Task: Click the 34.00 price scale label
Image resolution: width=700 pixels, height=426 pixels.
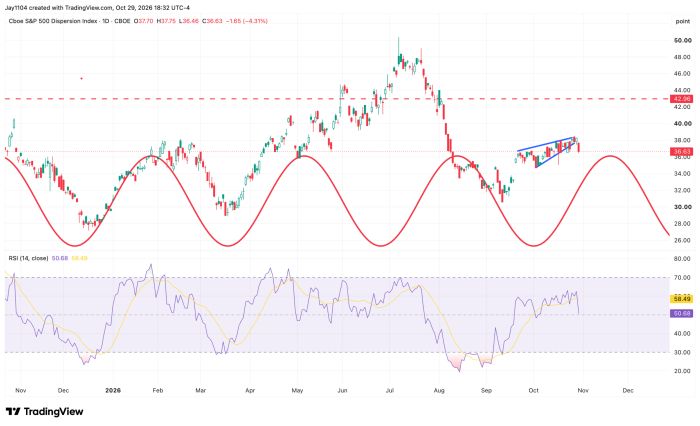Action: 682,174
